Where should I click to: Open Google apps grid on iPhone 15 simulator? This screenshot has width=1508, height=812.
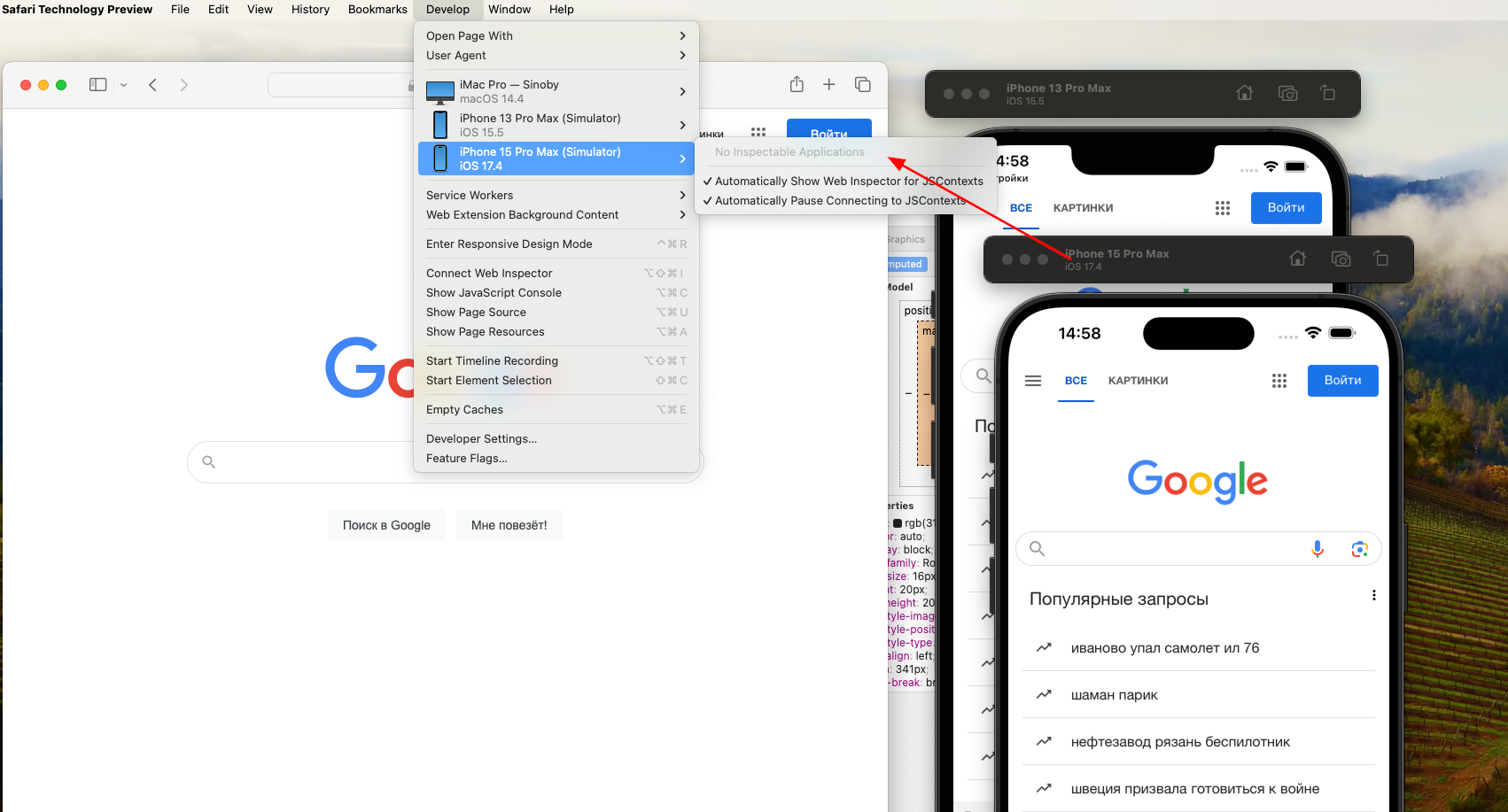(1279, 381)
